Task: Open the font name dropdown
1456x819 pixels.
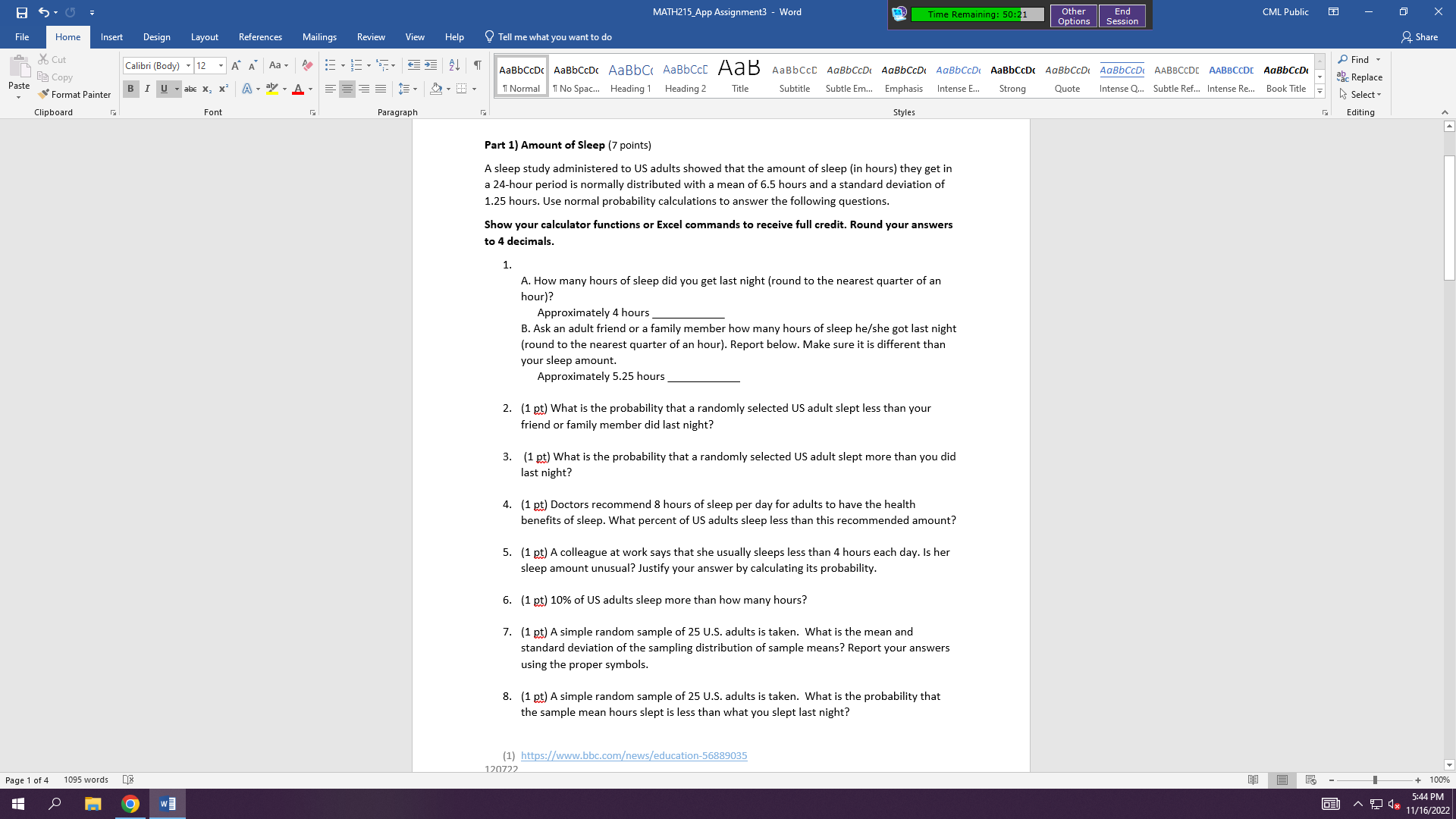Action: click(x=188, y=65)
